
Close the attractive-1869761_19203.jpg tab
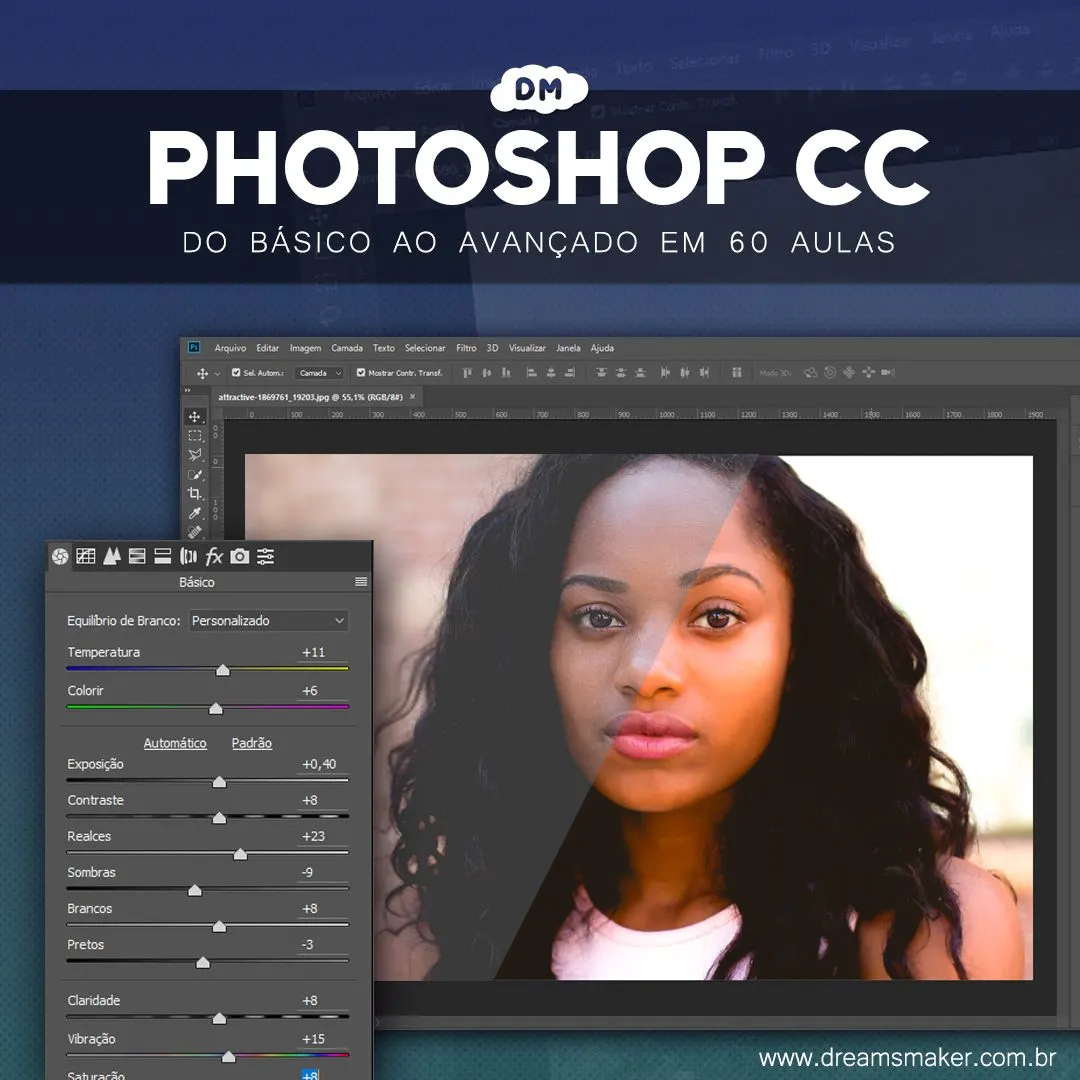point(413,397)
